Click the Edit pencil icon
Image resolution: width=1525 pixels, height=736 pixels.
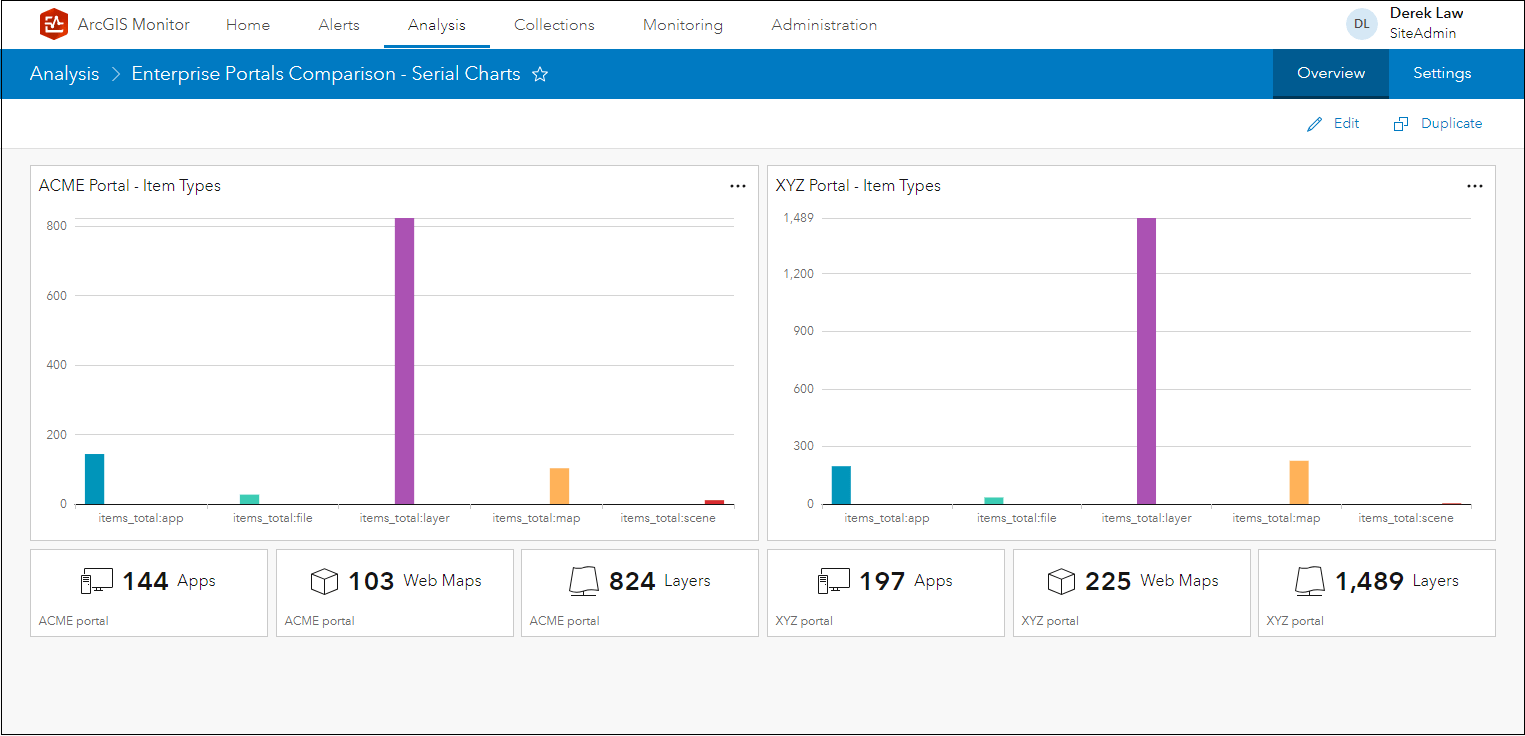tap(1315, 124)
